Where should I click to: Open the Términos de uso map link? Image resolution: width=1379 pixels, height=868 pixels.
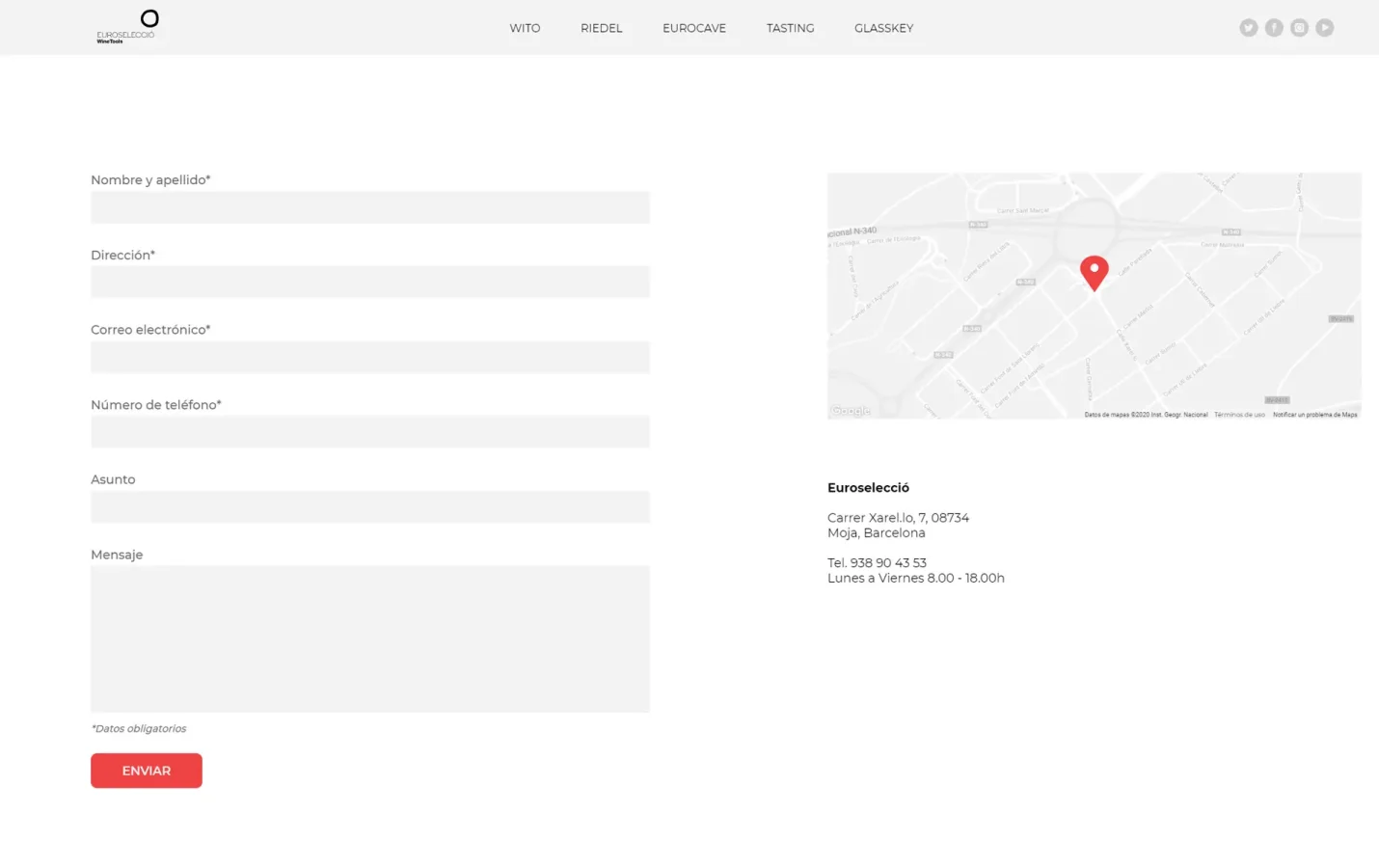click(x=1239, y=415)
